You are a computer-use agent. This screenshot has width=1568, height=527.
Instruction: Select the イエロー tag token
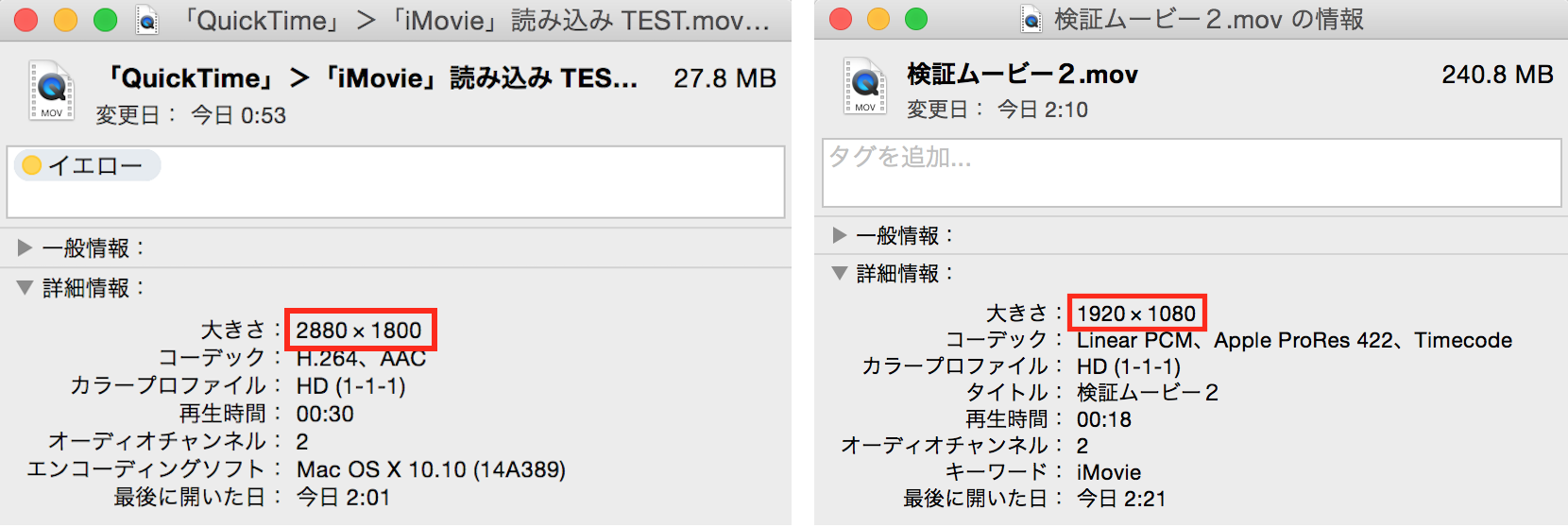coord(87,166)
